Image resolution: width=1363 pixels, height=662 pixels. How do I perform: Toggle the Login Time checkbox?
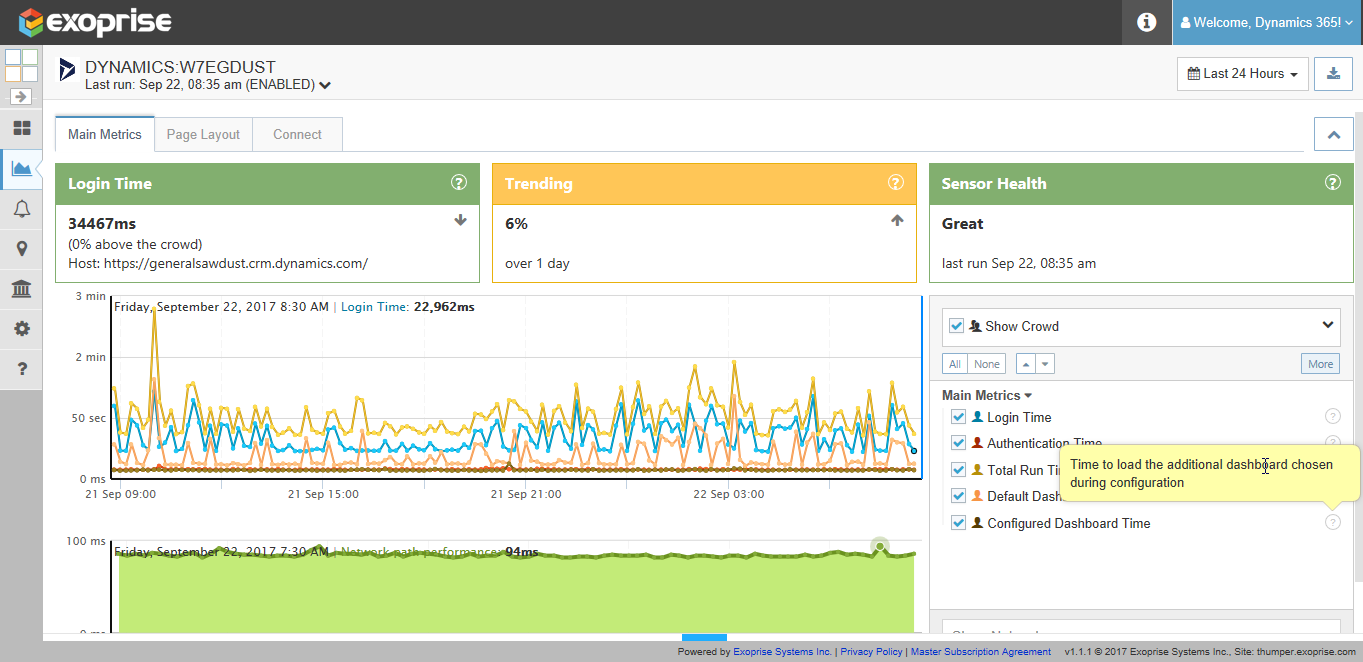click(x=958, y=417)
